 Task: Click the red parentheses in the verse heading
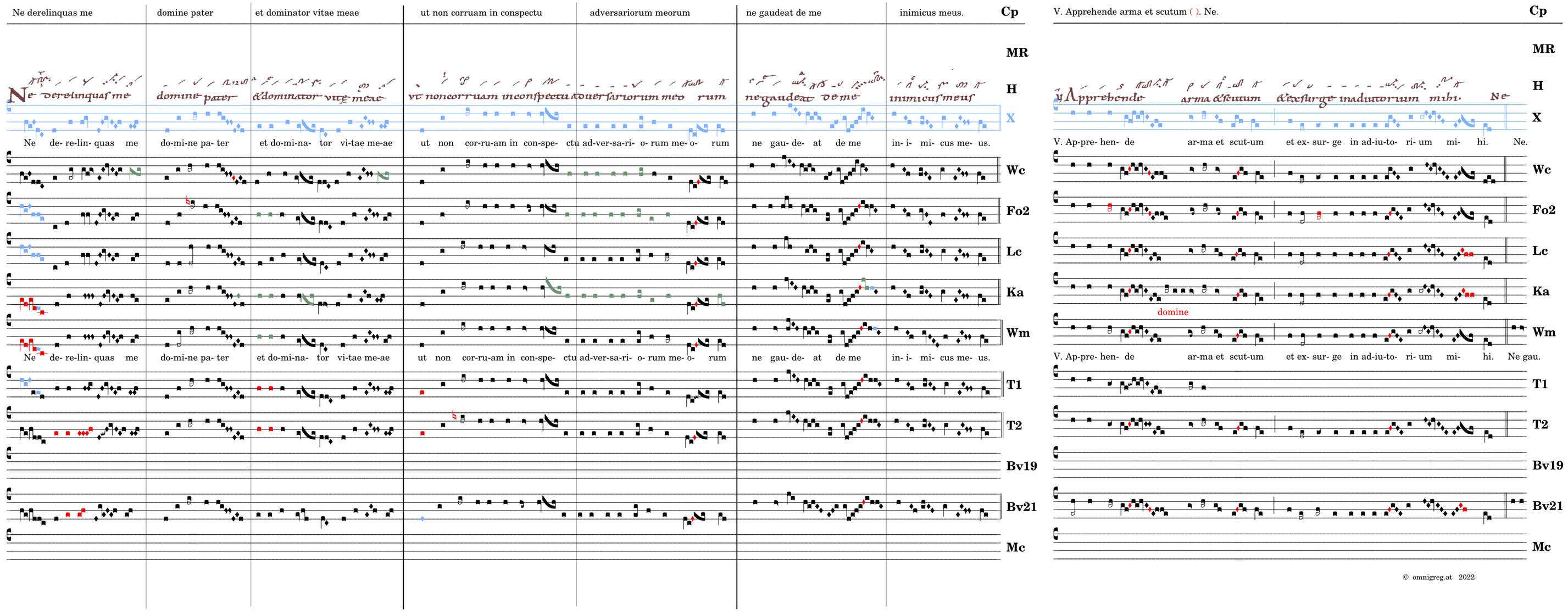pyautogui.click(x=1194, y=12)
